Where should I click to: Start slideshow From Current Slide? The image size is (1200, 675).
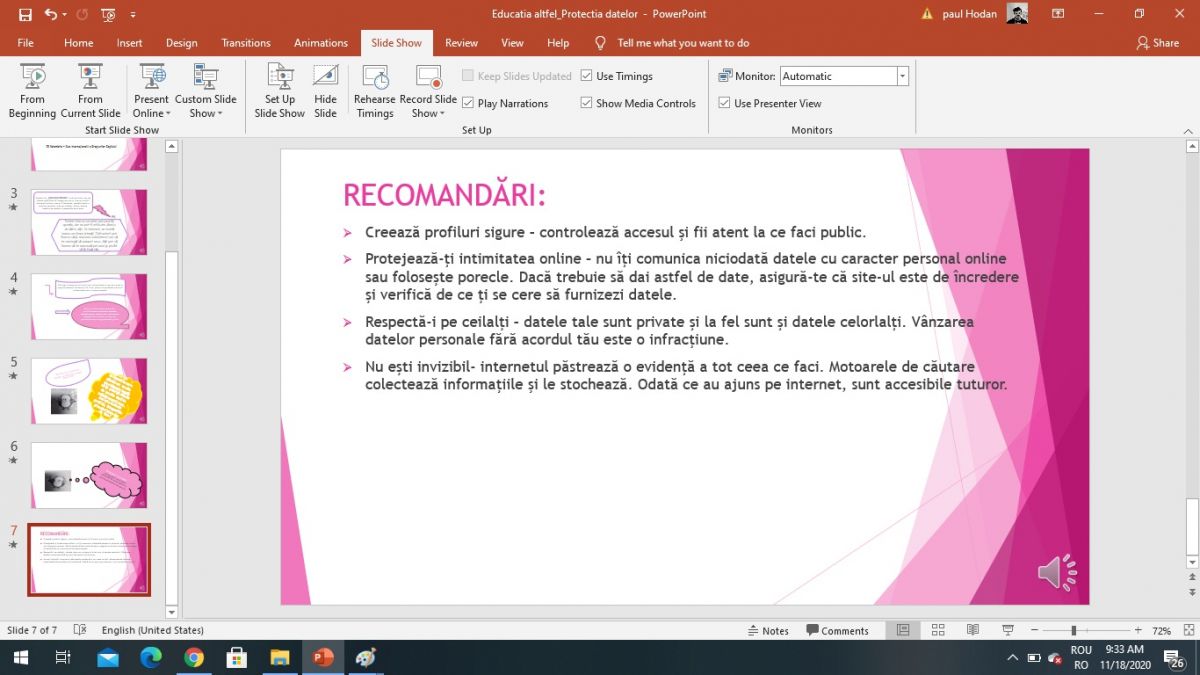(x=90, y=90)
